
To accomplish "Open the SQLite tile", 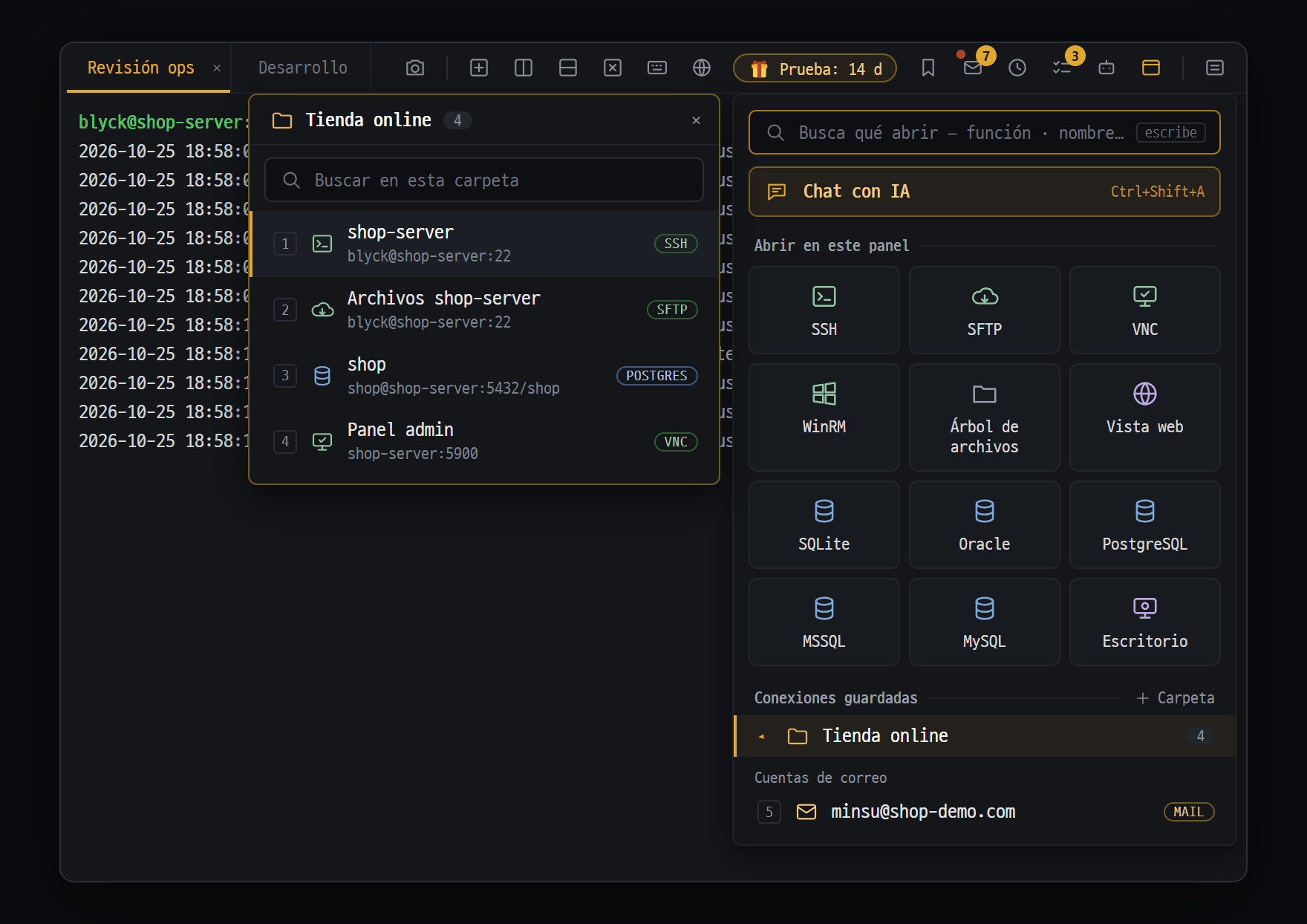I will [x=824, y=525].
